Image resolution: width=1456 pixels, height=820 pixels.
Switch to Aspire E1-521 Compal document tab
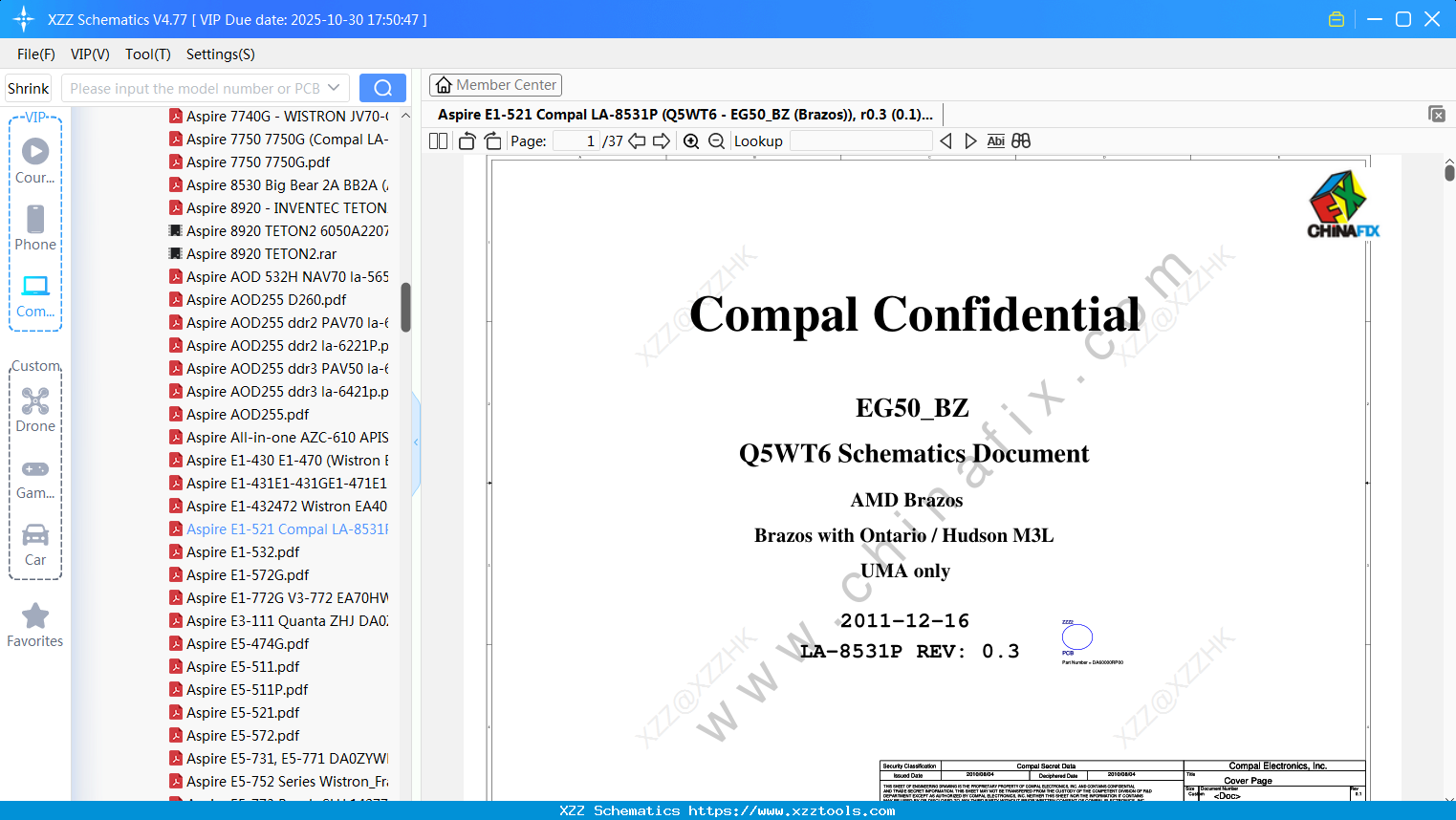(x=685, y=115)
